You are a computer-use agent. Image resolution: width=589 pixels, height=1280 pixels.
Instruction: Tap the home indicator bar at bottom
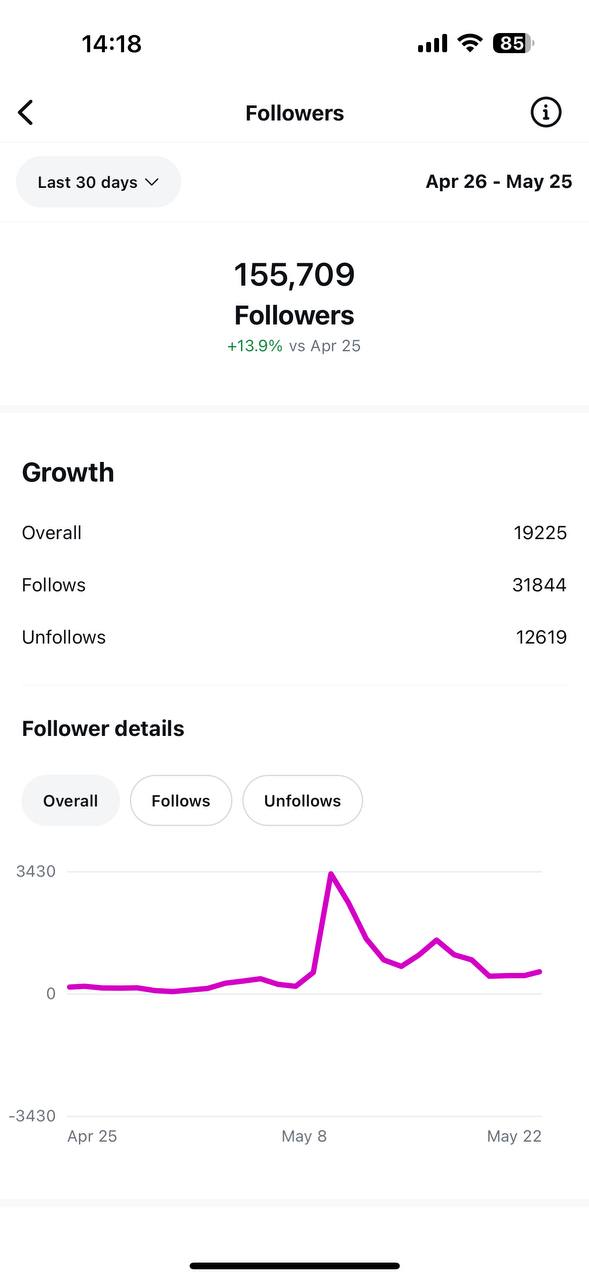tap(295, 1266)
